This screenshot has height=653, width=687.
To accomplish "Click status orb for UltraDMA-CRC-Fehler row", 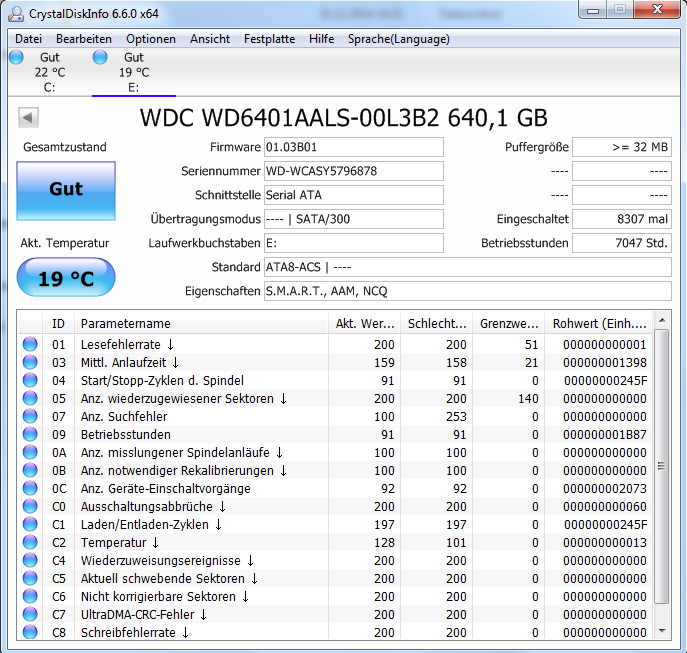I will [30, 614].
